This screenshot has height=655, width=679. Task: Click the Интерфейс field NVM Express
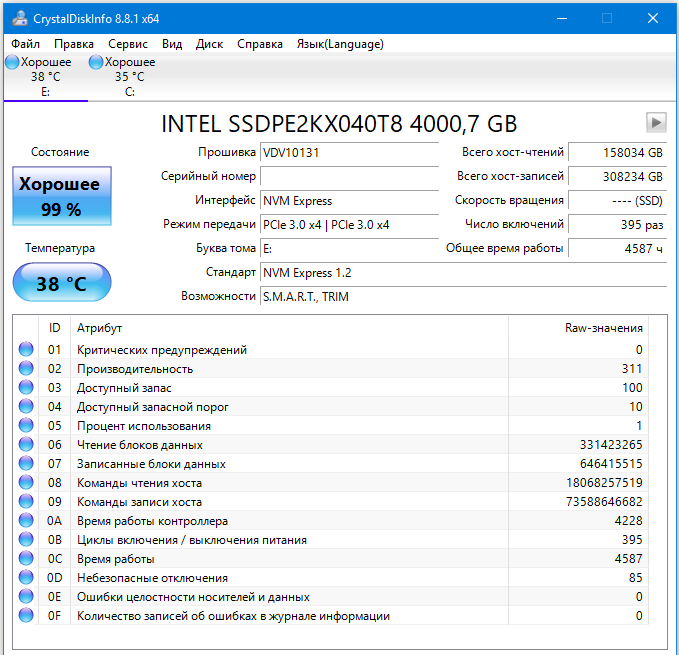point(349,201)
